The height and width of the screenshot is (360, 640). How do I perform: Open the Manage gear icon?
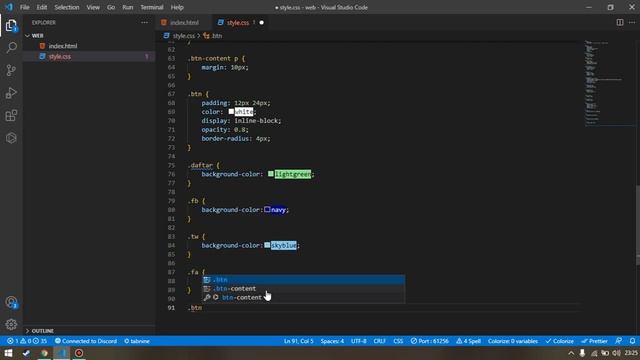pyautogui.click(x=11, y=324)
